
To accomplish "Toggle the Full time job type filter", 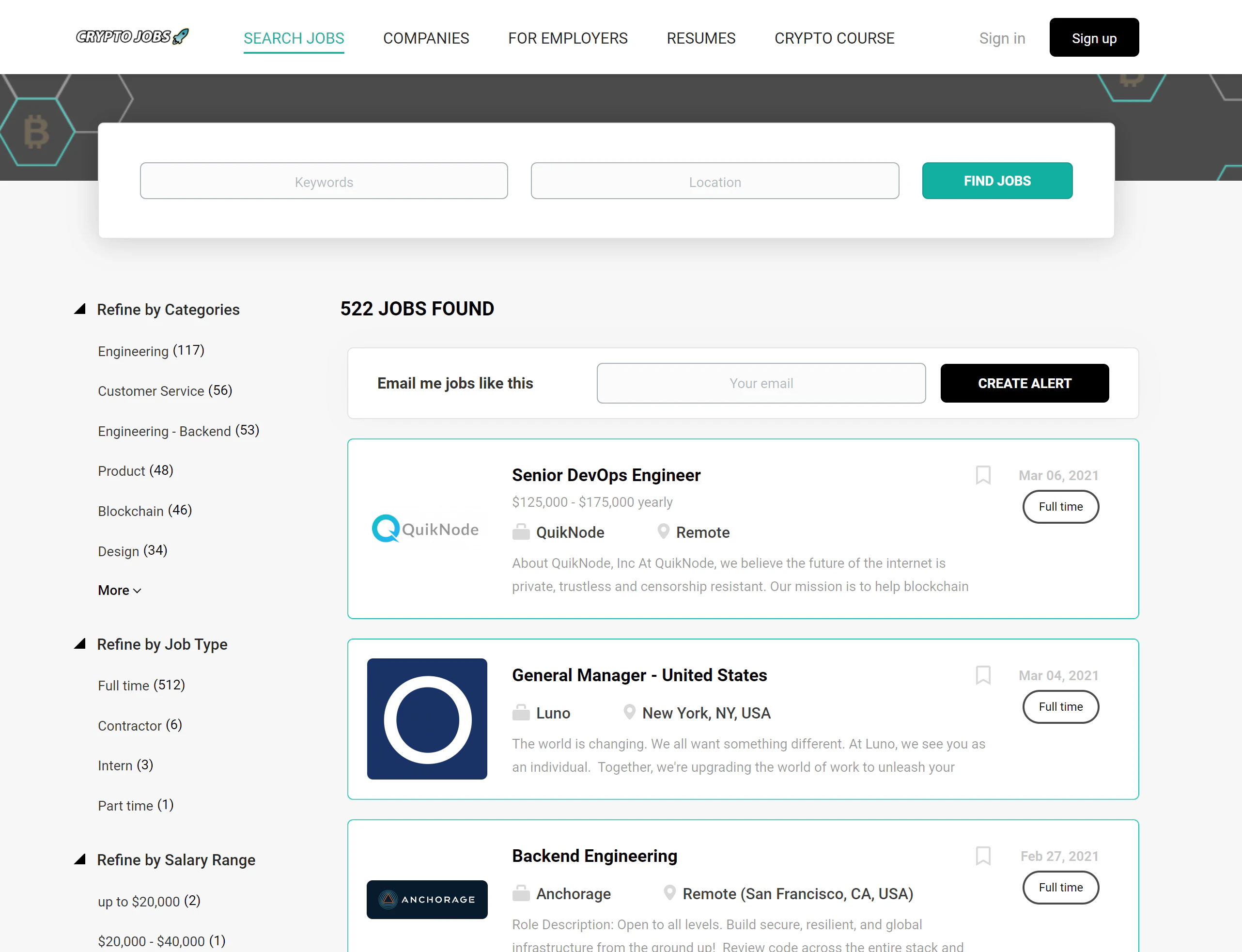I will 141,685.
